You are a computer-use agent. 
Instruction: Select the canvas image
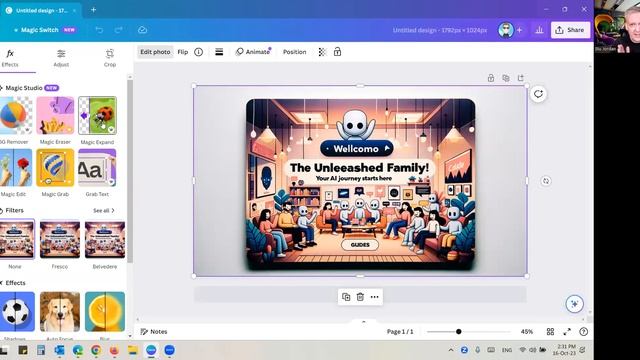click(360, 181)
